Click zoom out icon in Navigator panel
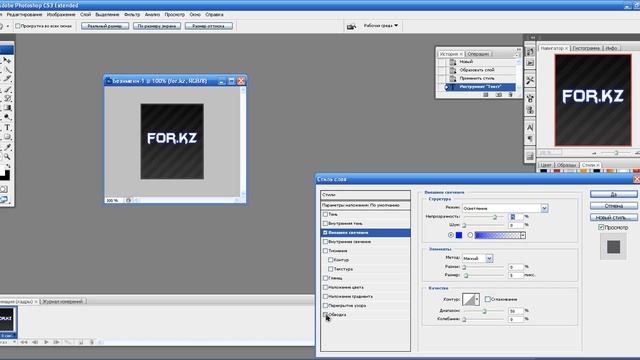The height and width of the screenshot is (360, 640). pyautogui.click(x=594, y=153)
